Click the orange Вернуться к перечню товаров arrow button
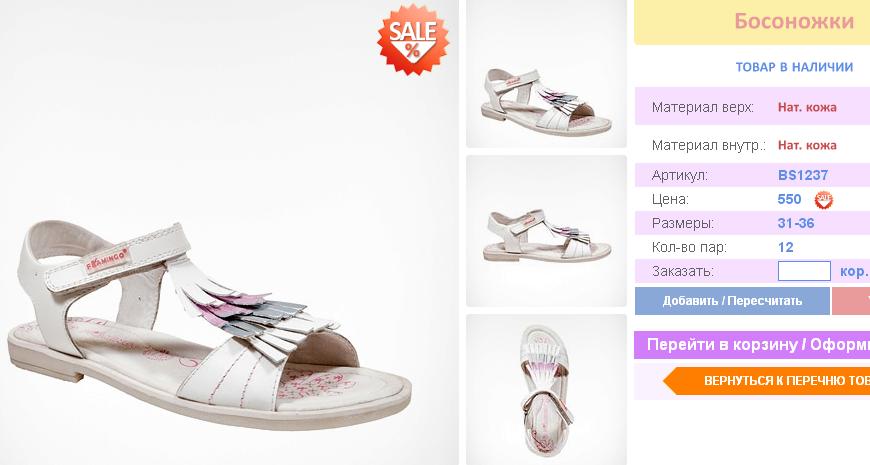Screen dimensions: 870x465 click(x=767, y=381)
